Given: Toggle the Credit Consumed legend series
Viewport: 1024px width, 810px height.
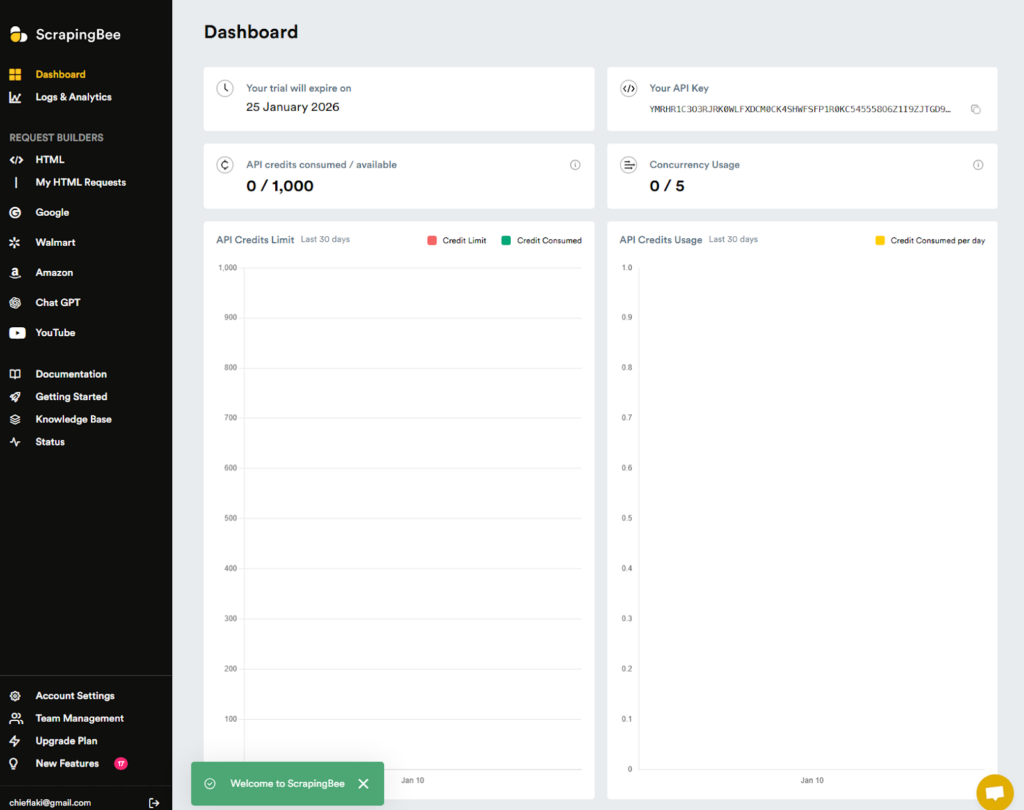Looking at the screenshot, I should click(x=541, y=241).
